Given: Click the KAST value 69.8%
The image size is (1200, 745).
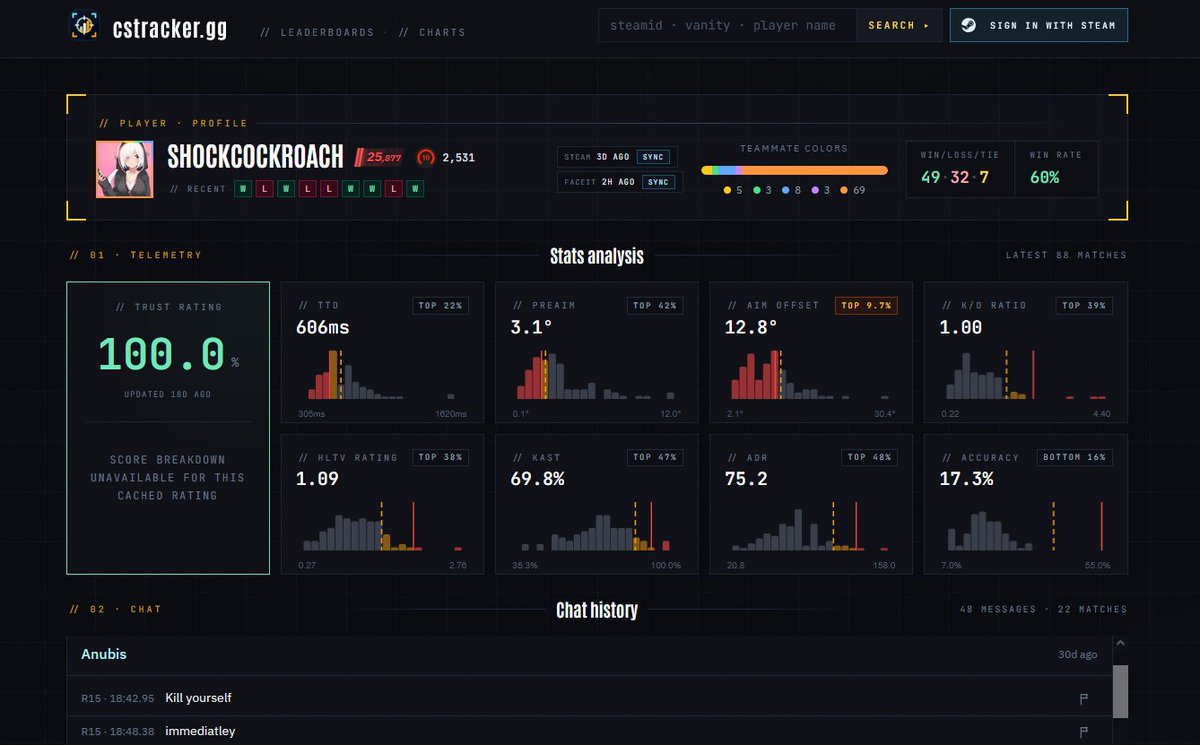Looking at the screenshot, I should pyautogui.click(x=537, y=479).
